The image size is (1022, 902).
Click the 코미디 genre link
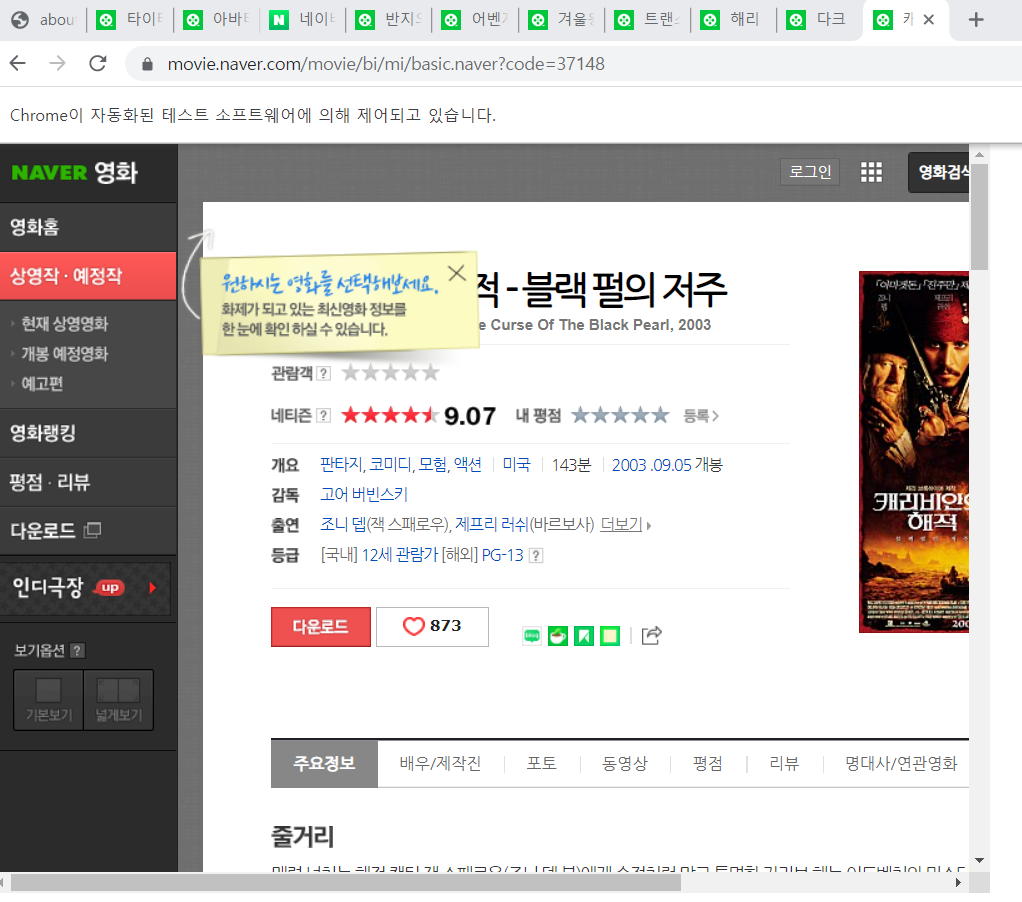pos(390,465)
